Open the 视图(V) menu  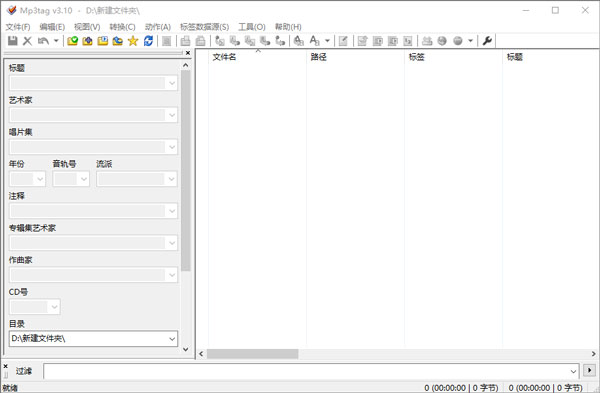87,27
